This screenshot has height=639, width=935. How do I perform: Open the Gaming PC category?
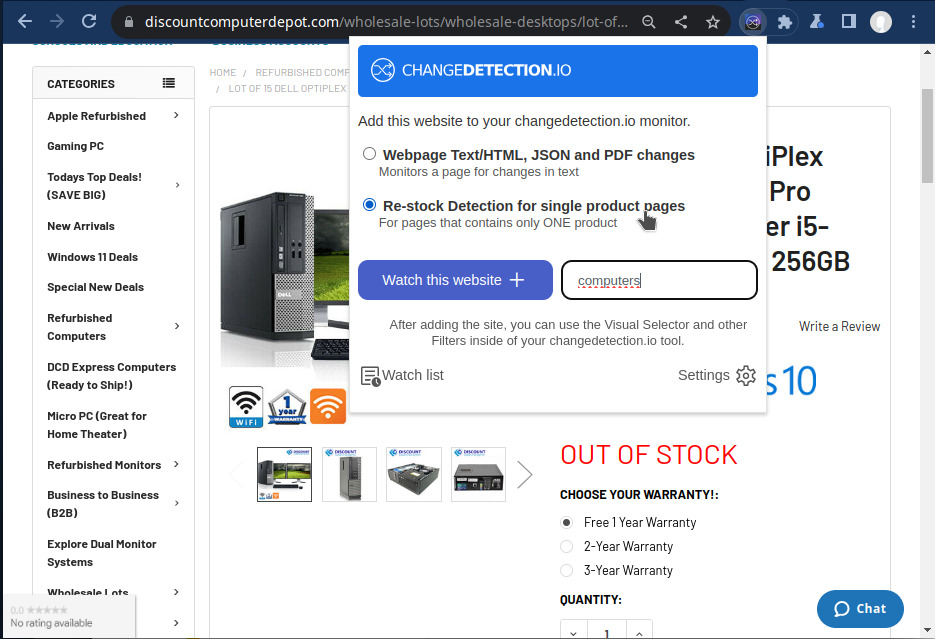(76, 146)
